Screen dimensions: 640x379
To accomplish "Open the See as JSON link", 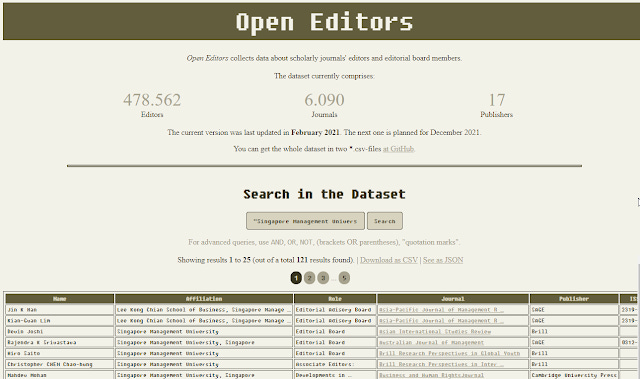I will click(x=443, y=260).
